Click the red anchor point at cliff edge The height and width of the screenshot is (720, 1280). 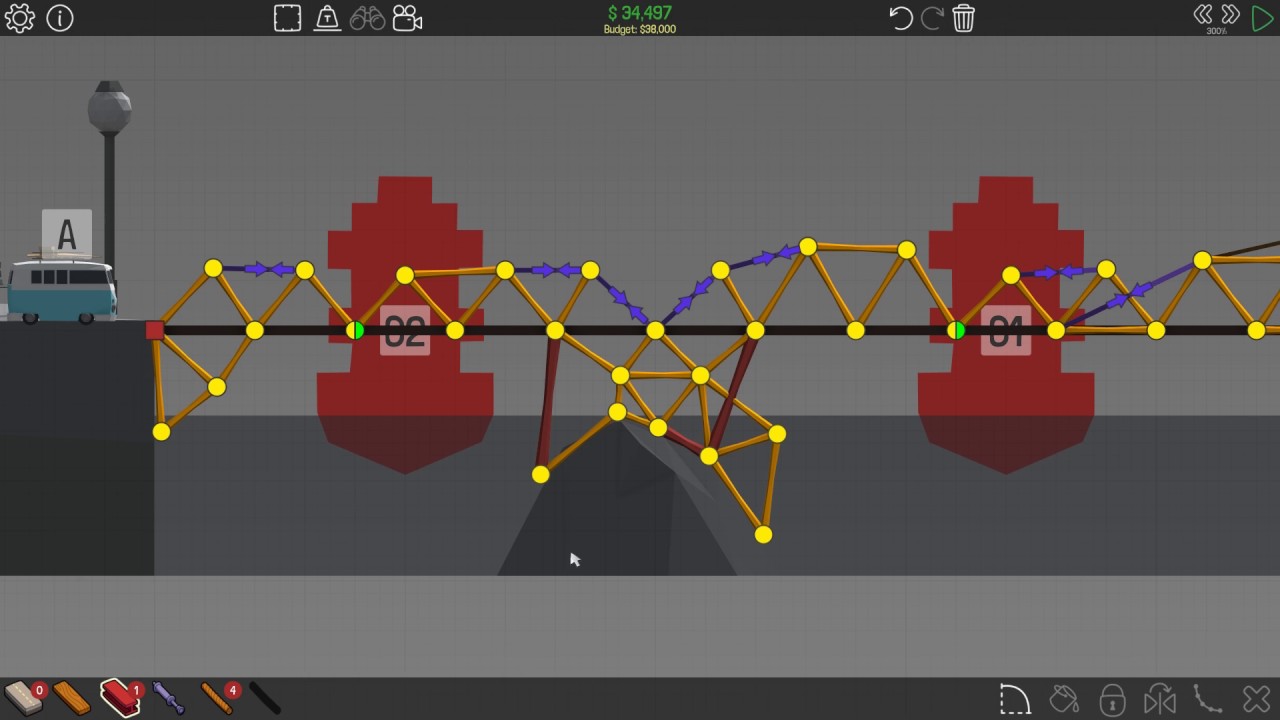(x=154, y=330)
